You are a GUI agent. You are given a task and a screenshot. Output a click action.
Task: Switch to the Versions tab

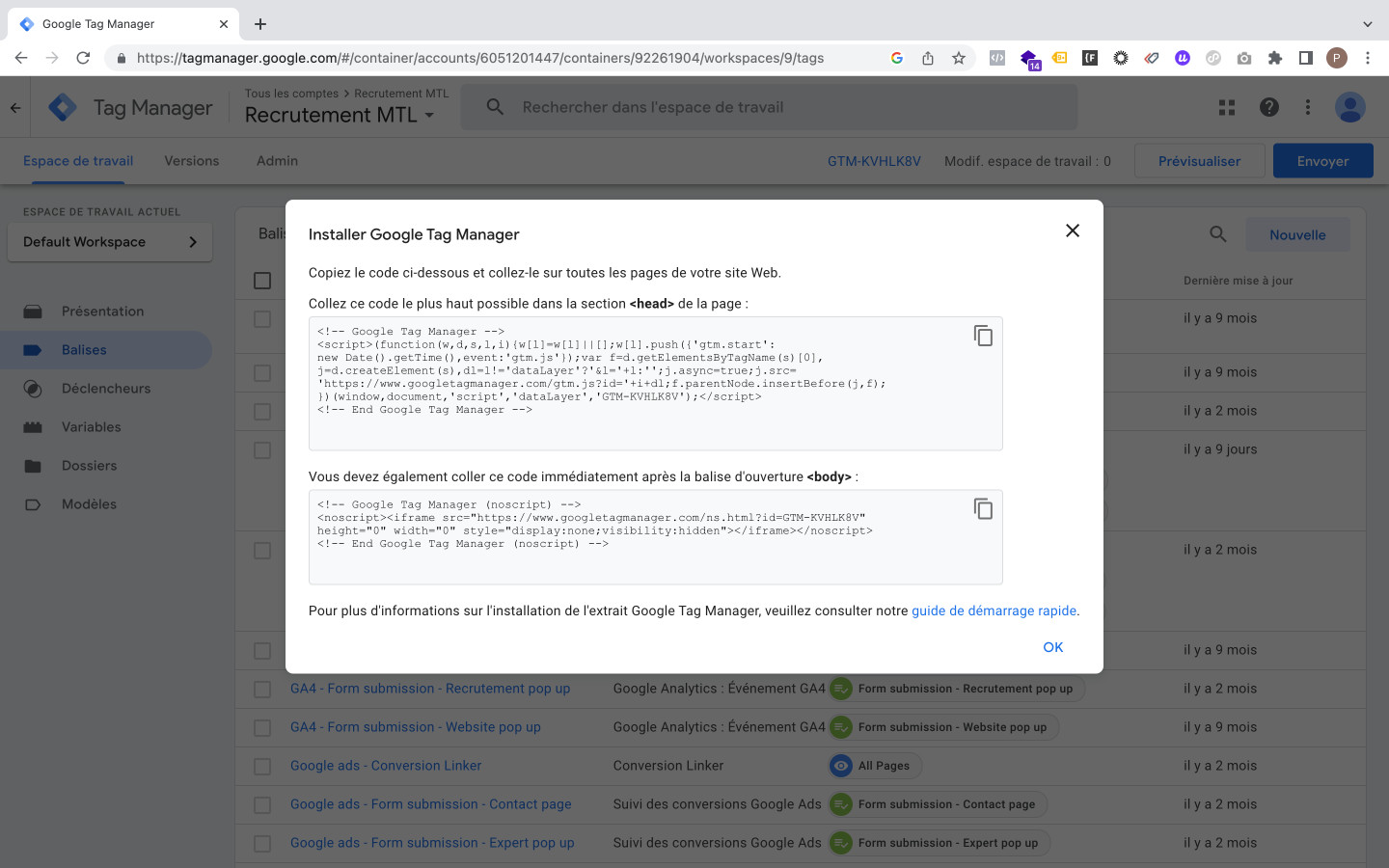[192, 161]
